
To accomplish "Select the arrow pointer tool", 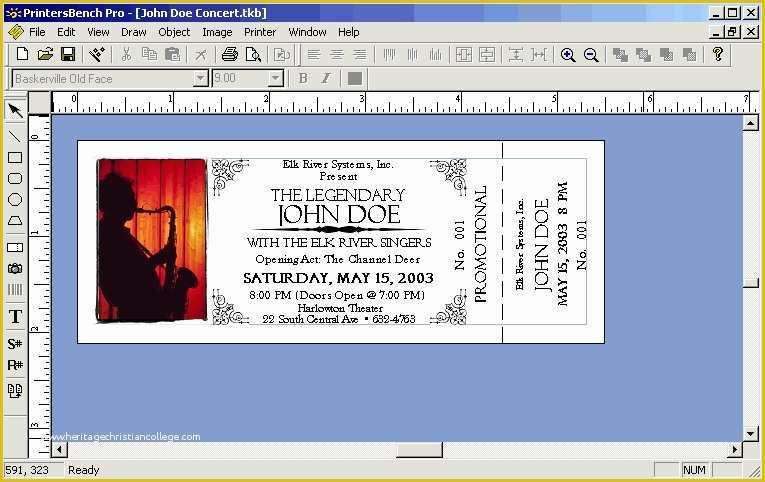I will click(x=15, y=111).
